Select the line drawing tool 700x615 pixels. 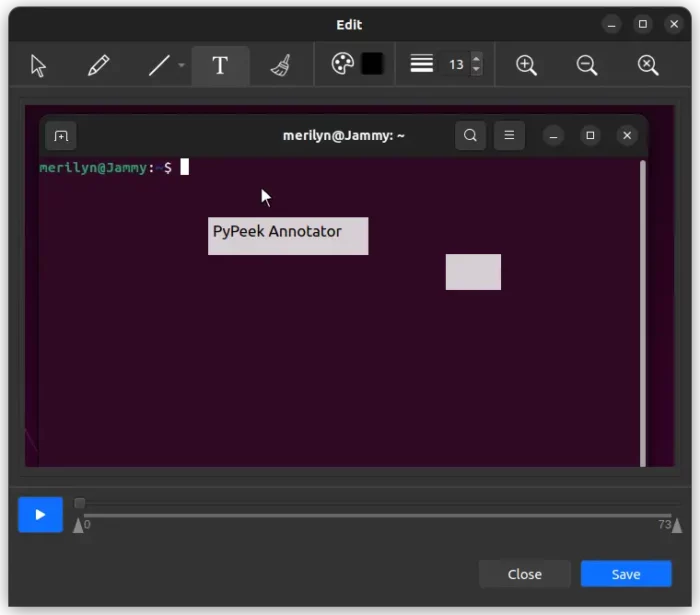(159, 65)
